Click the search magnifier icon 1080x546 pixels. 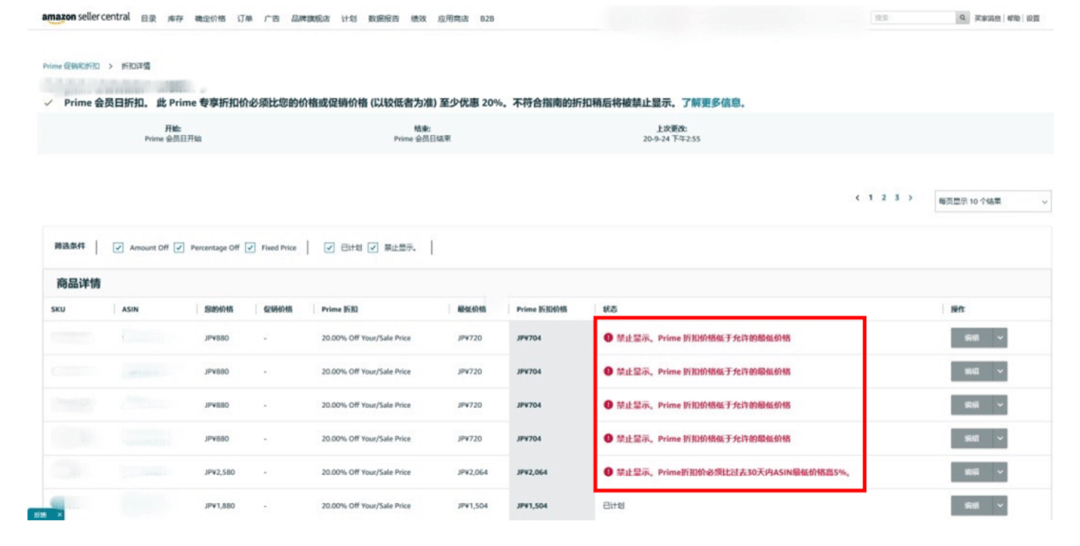point(962,18)
